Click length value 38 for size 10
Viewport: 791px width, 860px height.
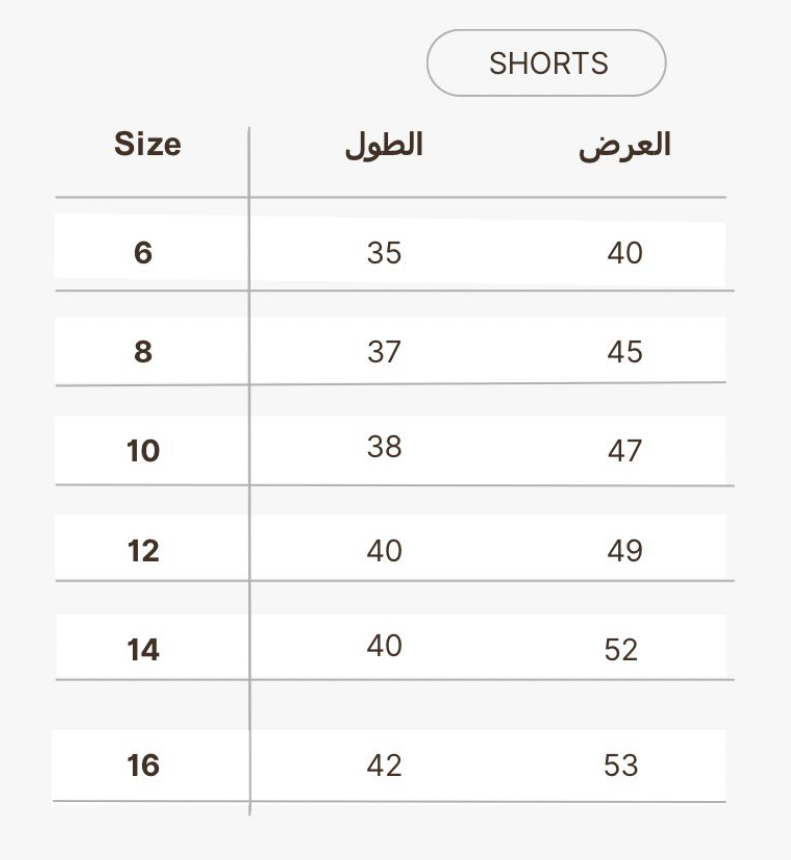click(384, 446)
